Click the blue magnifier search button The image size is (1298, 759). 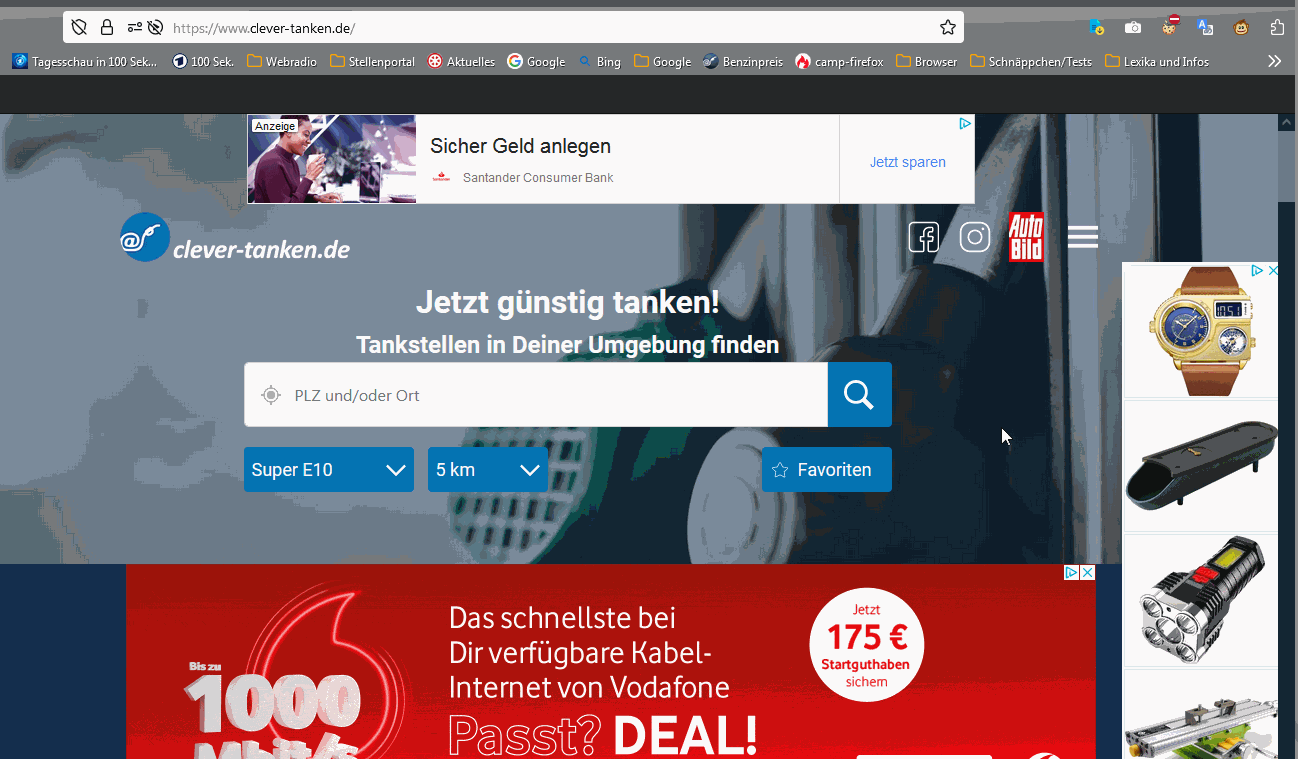pyautogui.click(x=860, y=395)
